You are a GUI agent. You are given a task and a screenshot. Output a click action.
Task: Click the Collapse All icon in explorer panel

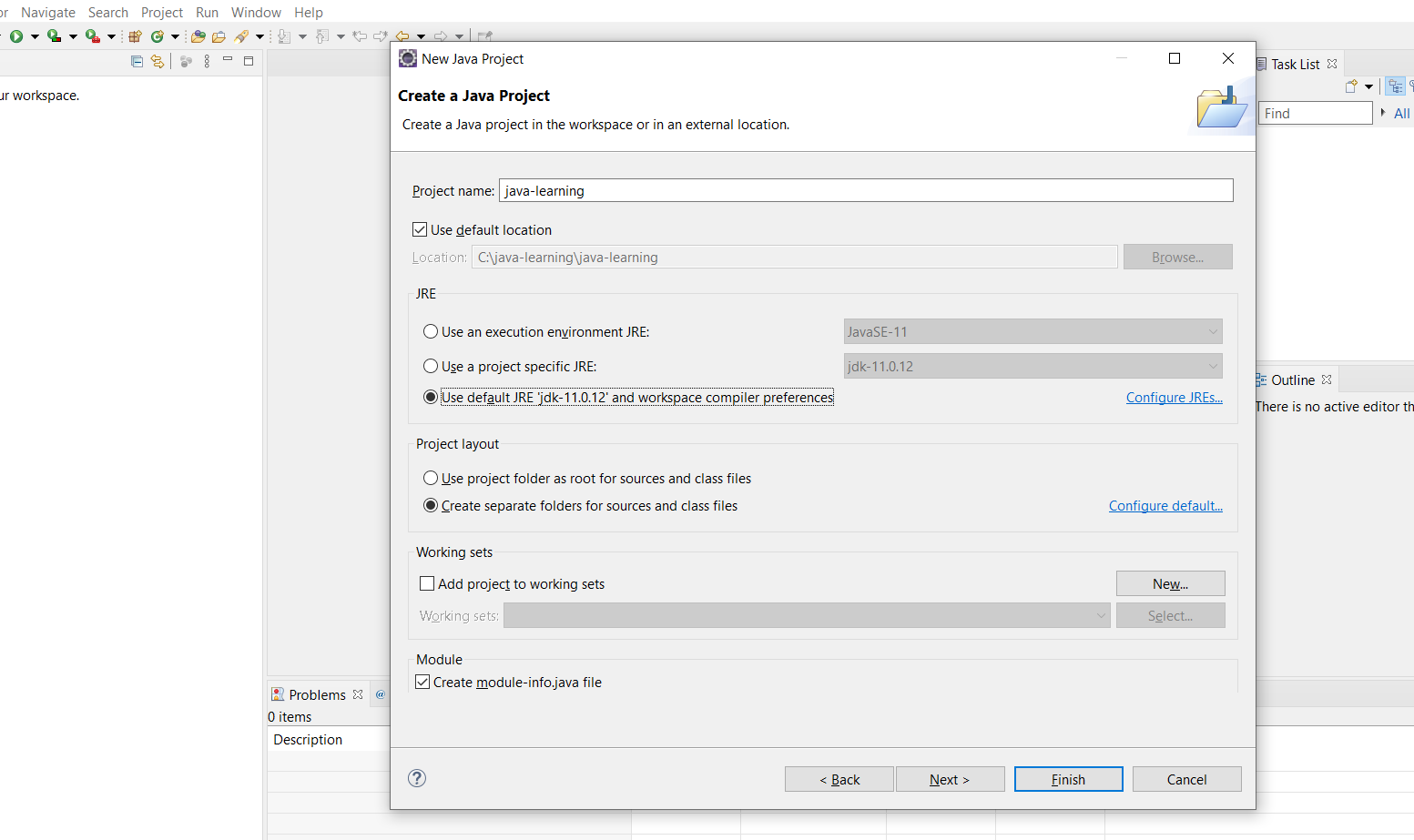(137, 61)
